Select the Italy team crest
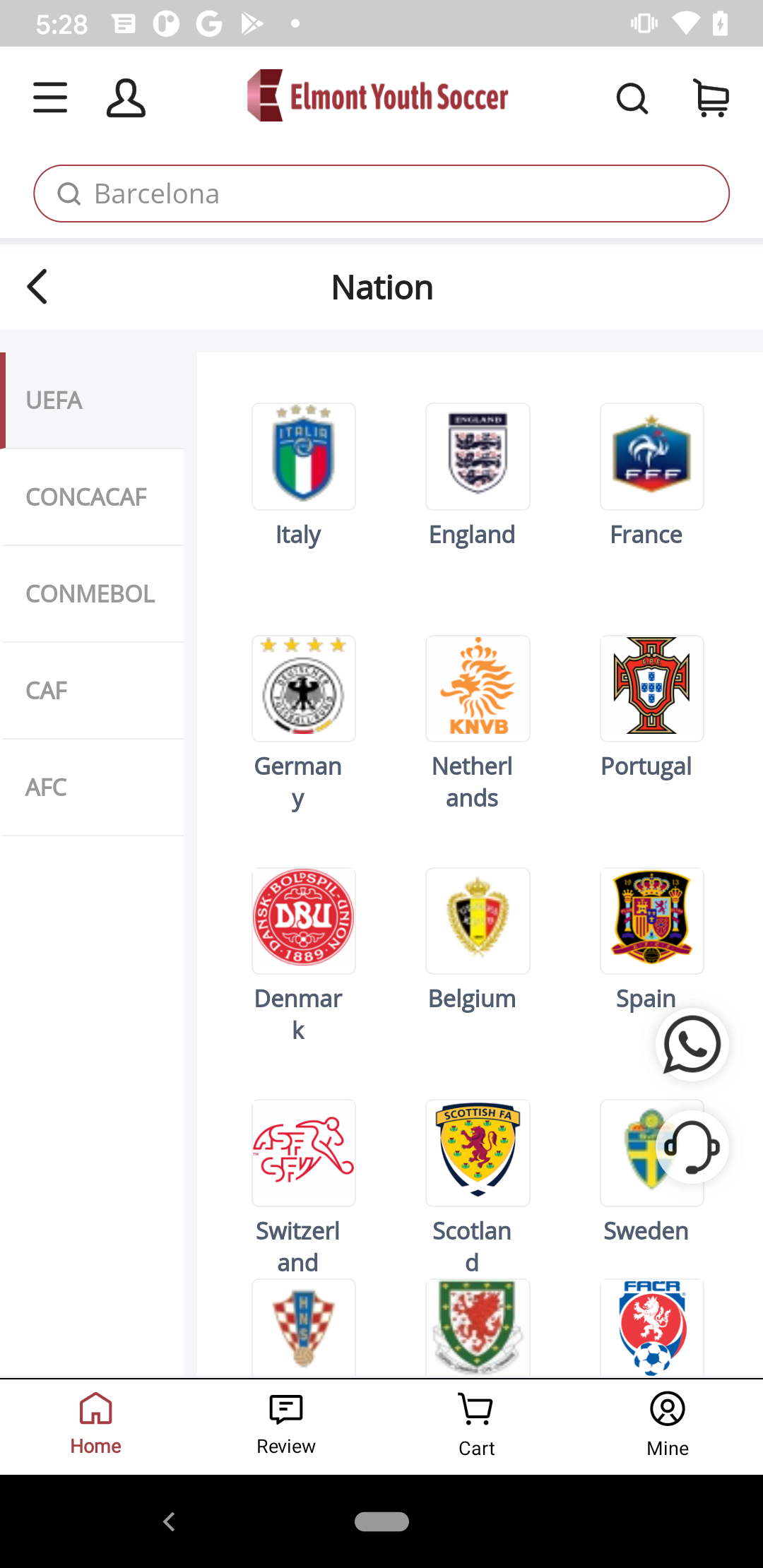The image size is (763, 1568). coord(304,456)
